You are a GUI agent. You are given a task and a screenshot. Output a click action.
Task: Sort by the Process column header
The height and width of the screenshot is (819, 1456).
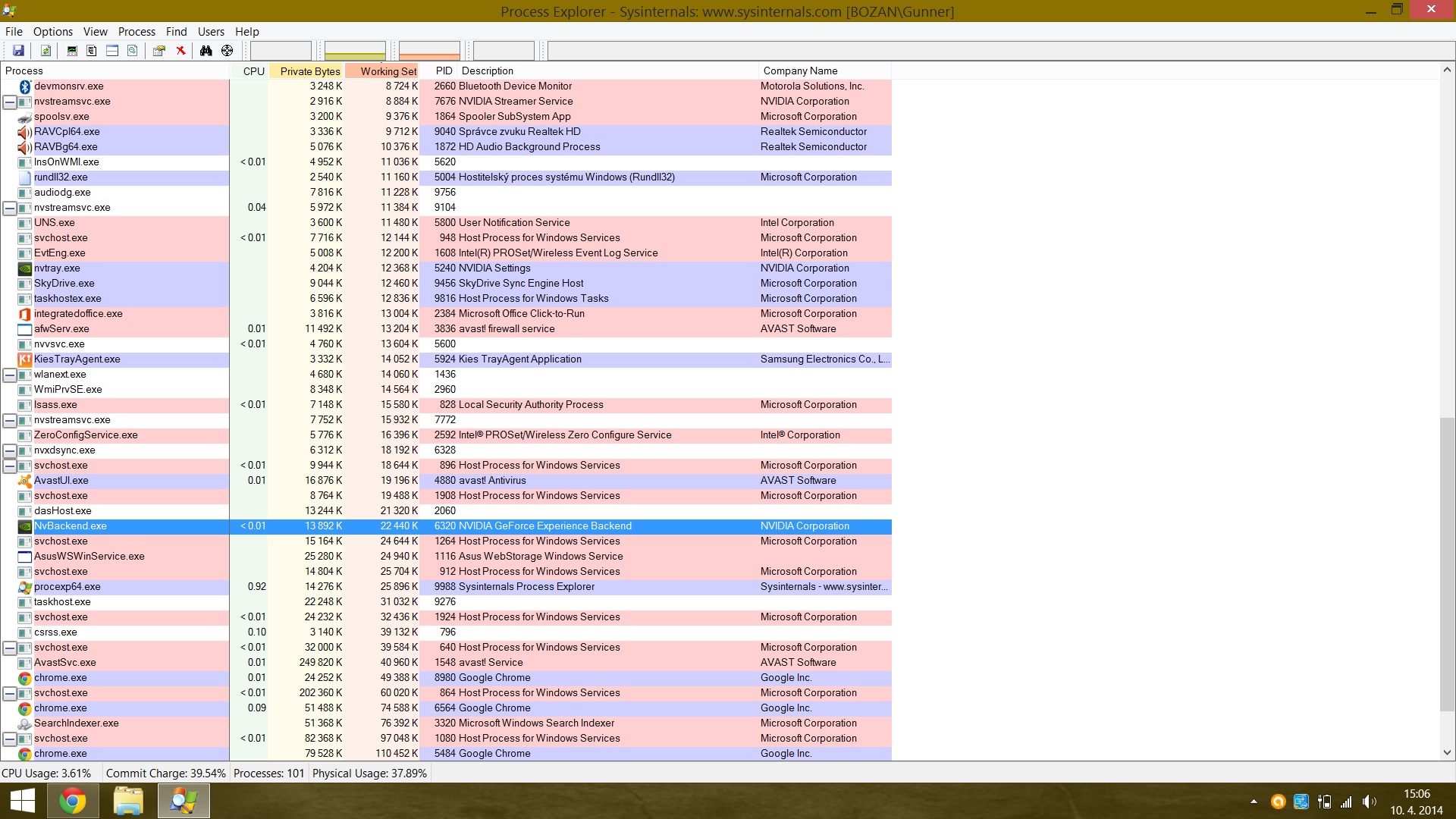115,71
